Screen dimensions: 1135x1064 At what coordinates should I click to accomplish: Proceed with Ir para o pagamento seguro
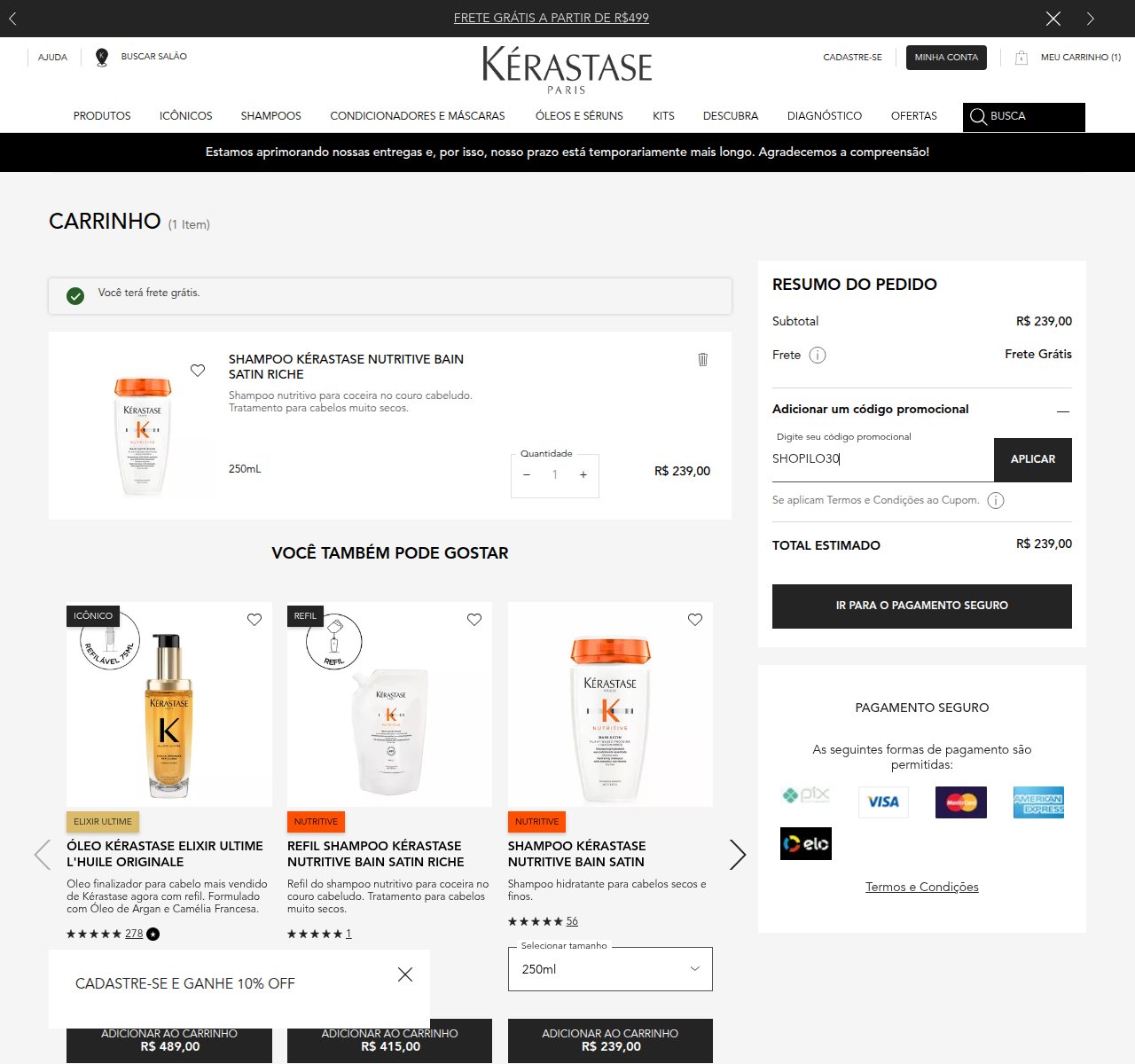(922, 606)
